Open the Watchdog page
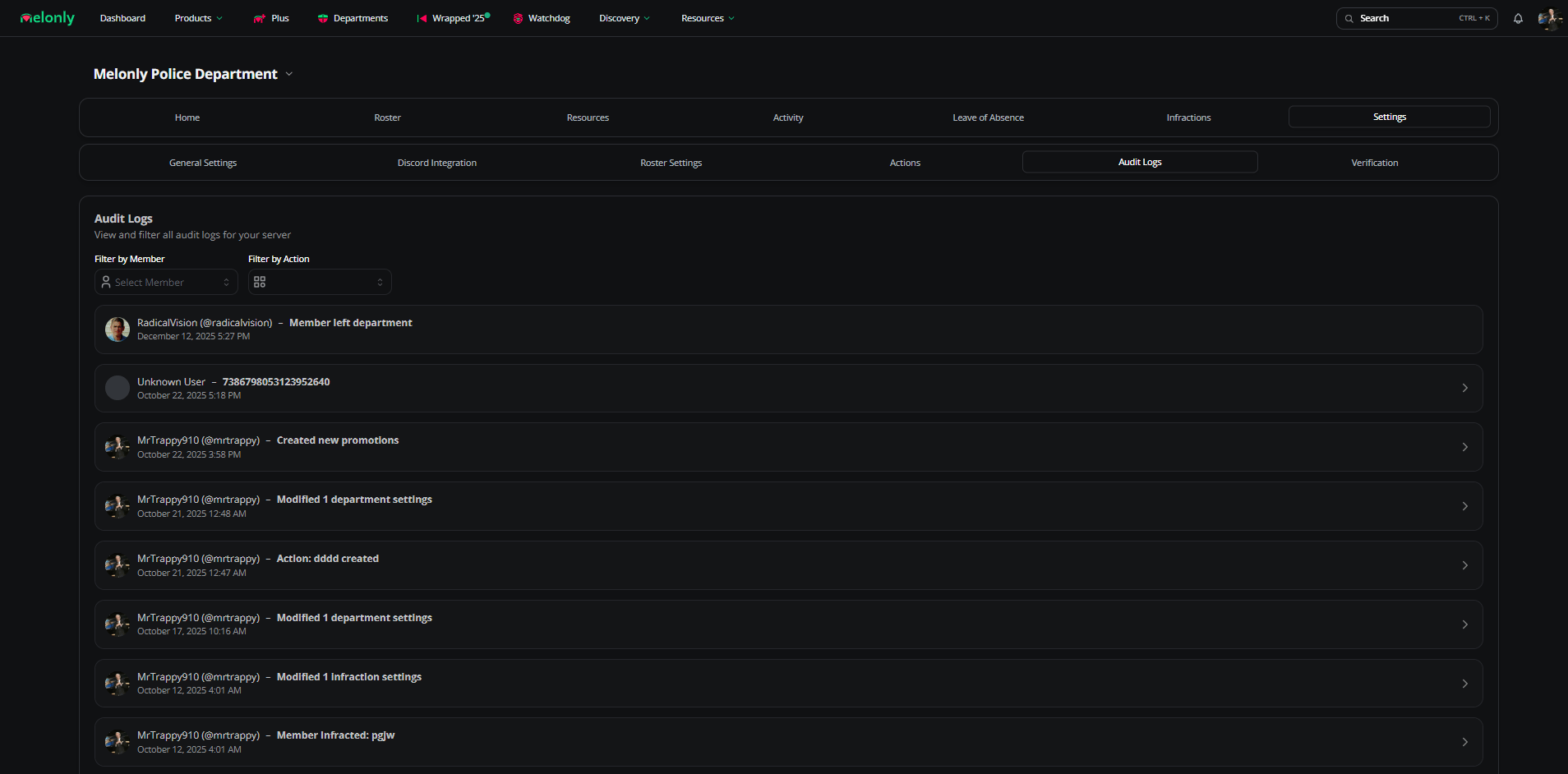The width and height of the screenshot is (1568, 774). click(x=542, y=18)
